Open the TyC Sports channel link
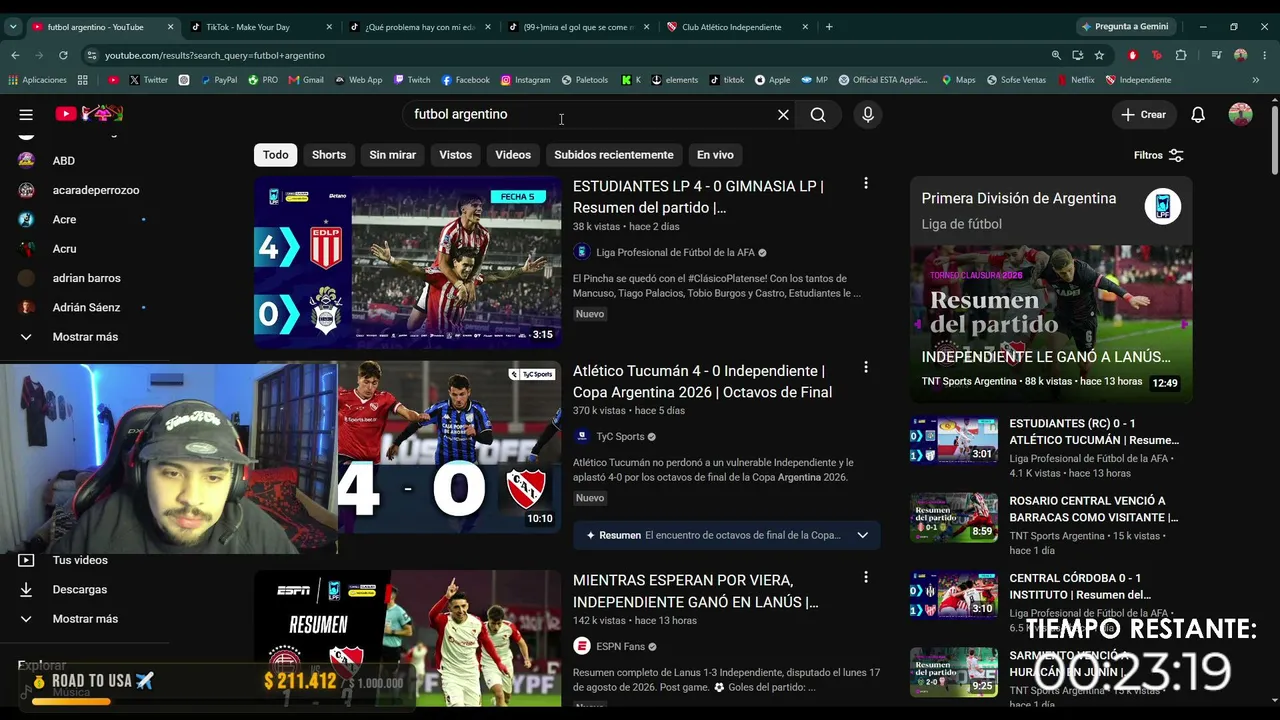 tap(620, 437)
